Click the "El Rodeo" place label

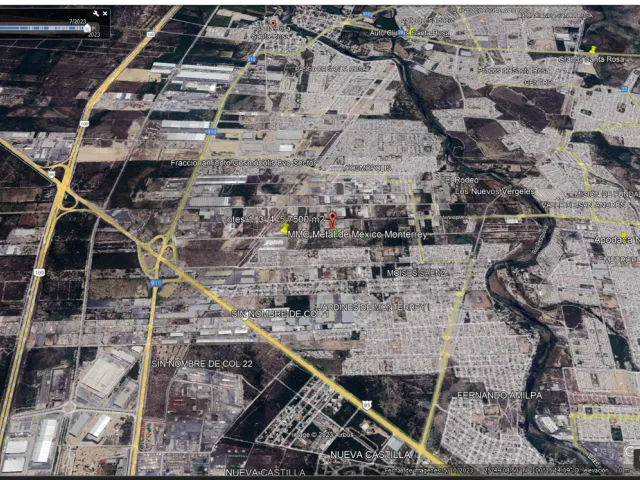coord(462,180)
